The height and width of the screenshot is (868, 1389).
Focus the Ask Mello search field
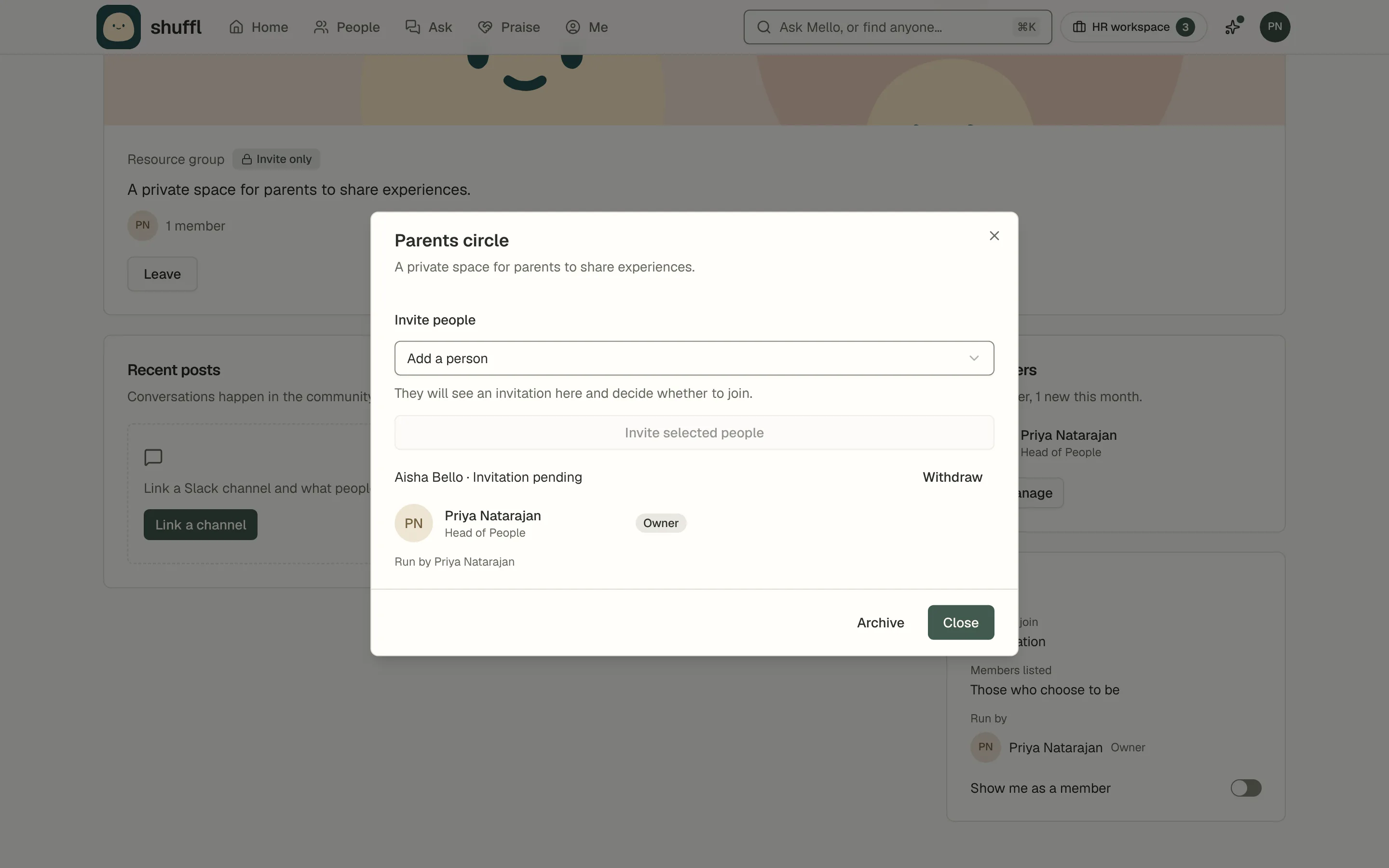point(897,27)
